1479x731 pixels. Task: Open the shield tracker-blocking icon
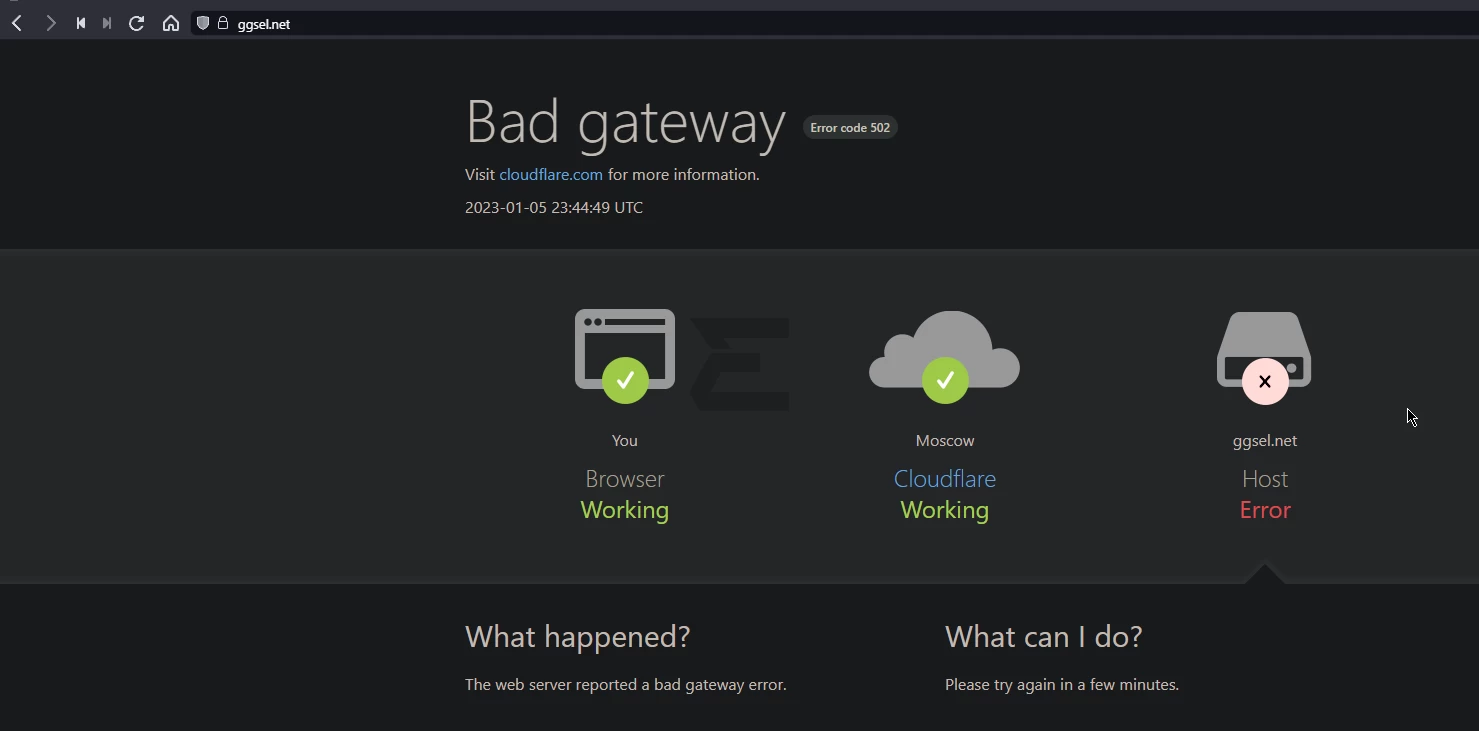[x=203, y=23]
